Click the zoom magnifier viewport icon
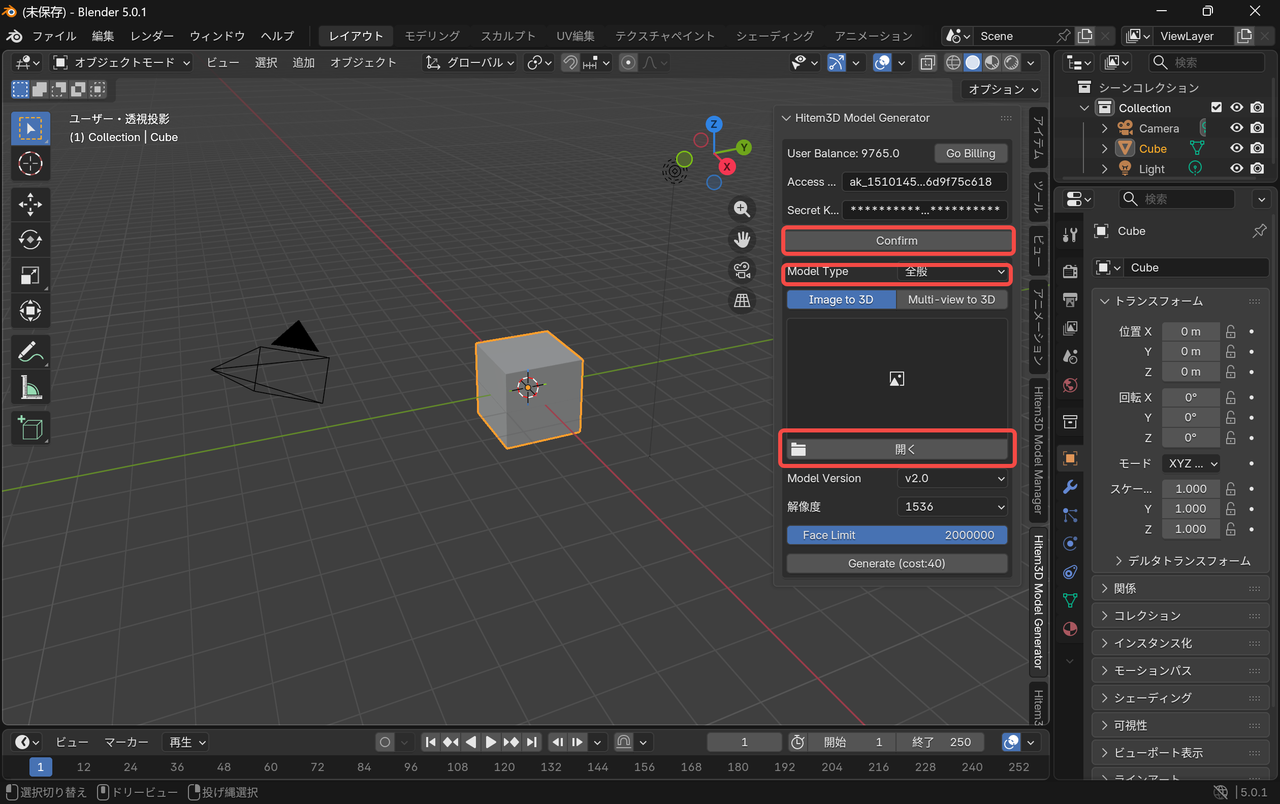The height and width of the screenshot is (804, 1280). pos(742,209)
